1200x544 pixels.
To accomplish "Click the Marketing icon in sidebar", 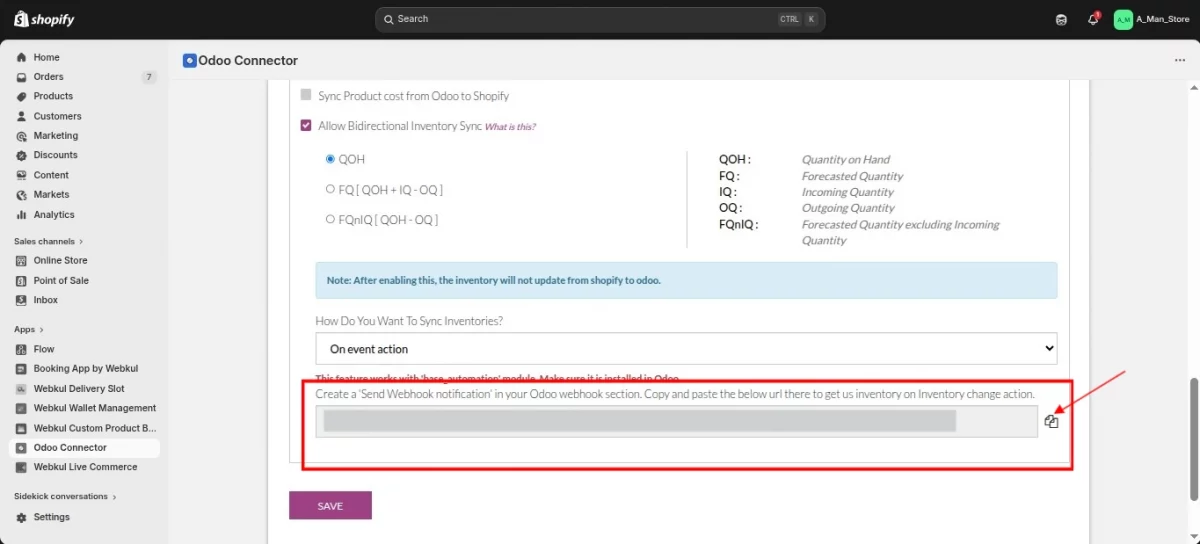I will pyautogui.click(x=22, y=136).
